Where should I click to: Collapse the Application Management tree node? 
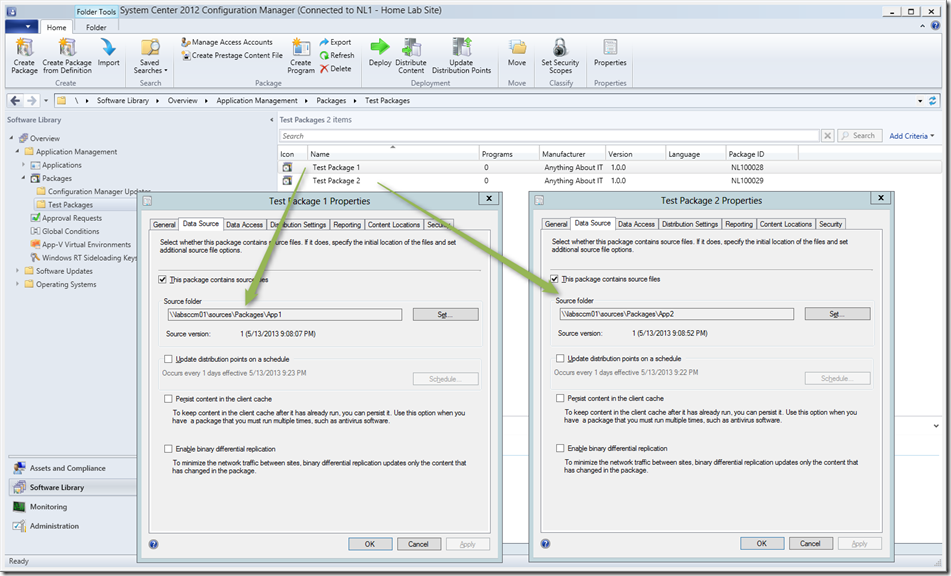tap(17, 152)
